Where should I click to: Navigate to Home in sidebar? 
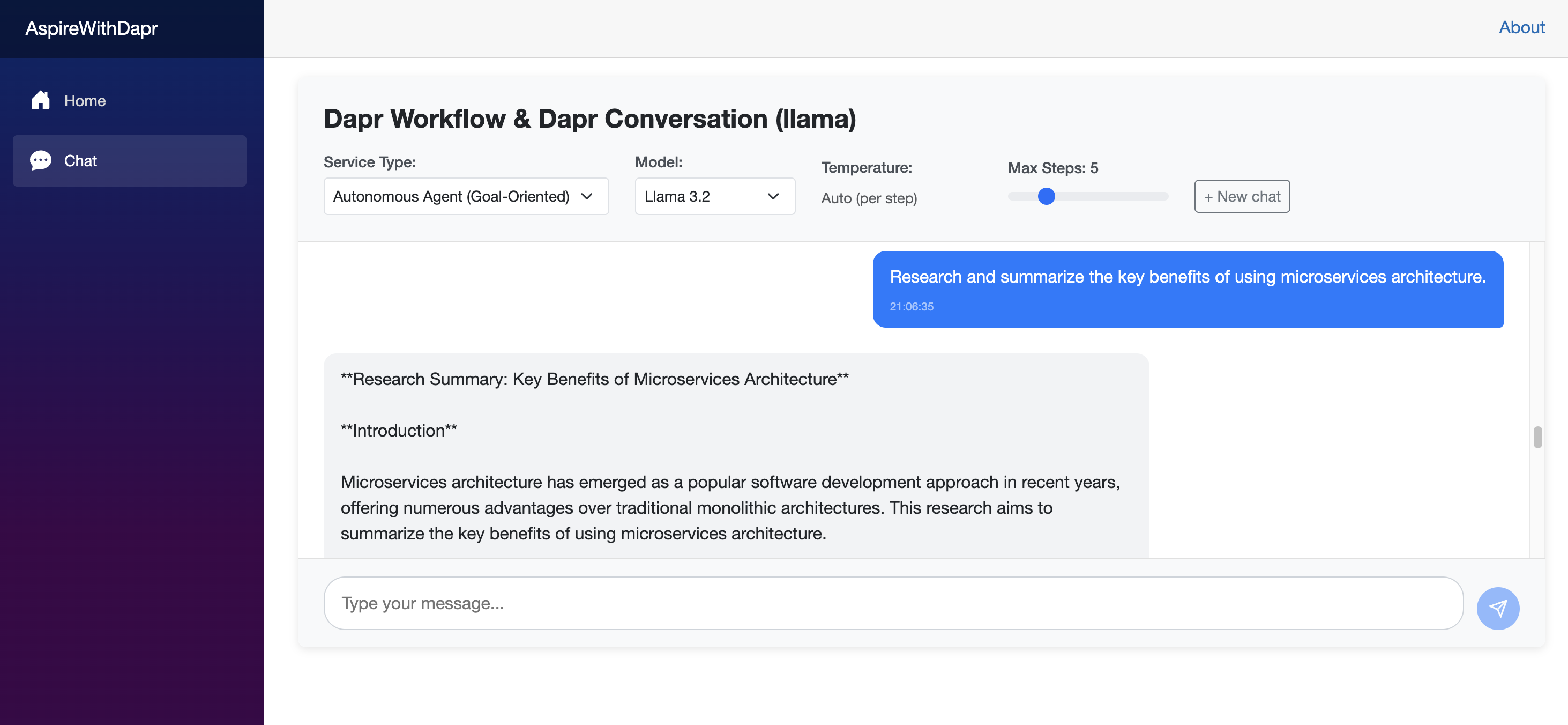coord(85,100)
